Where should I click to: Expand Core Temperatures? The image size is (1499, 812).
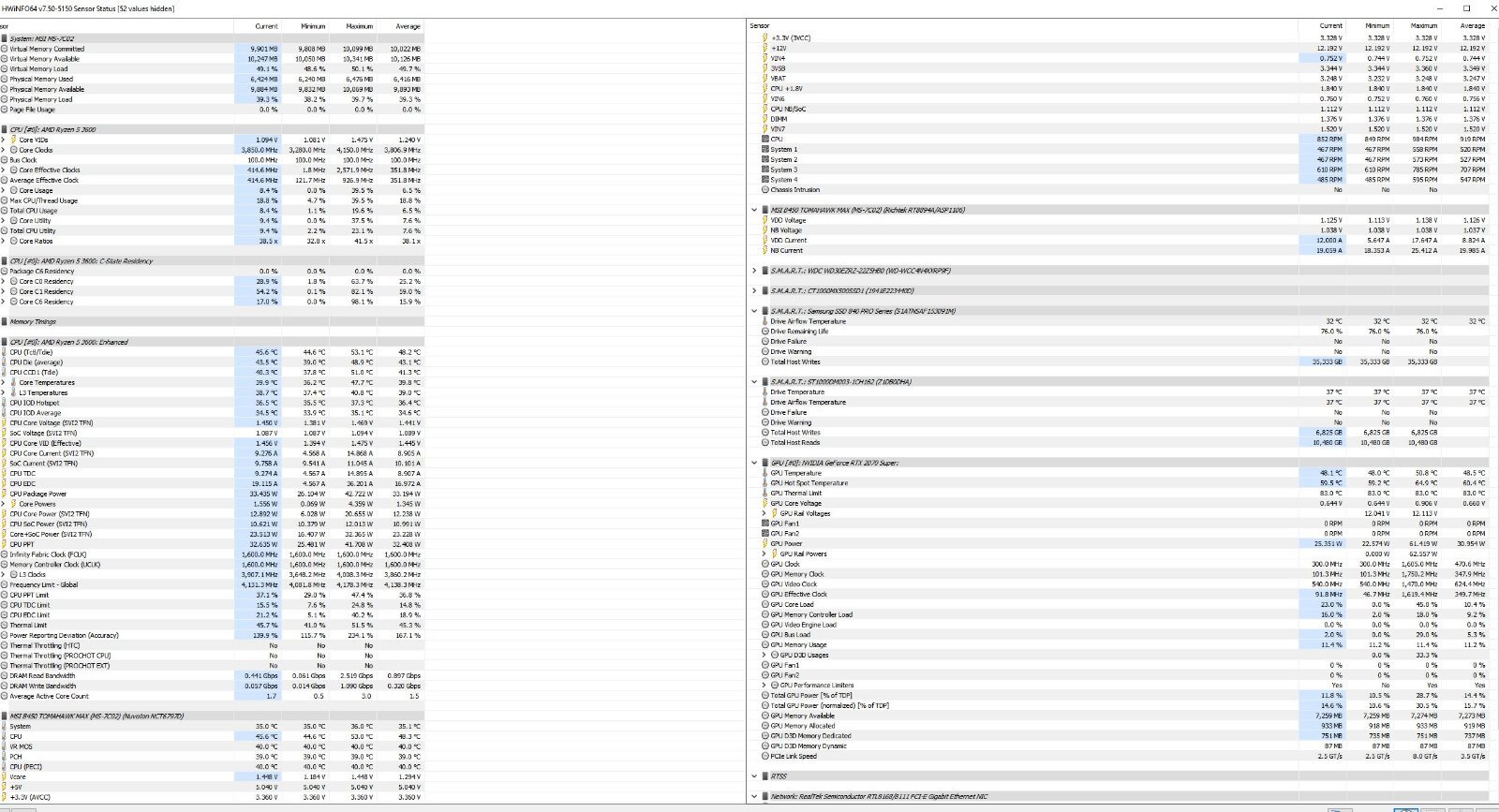pyautogui.click(x=3, y=382)
